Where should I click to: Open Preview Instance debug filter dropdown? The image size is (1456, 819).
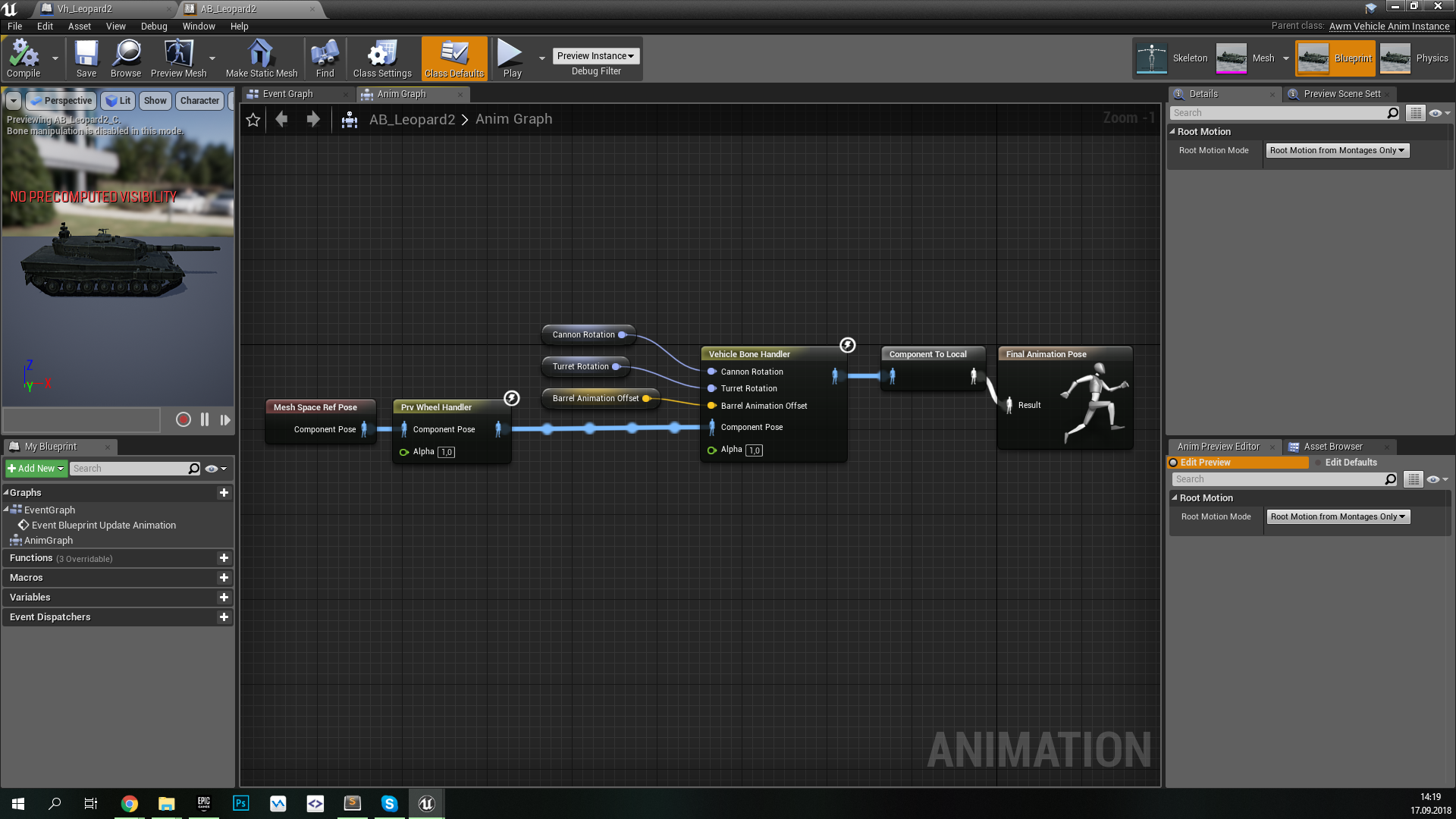(x=595, y=56)
